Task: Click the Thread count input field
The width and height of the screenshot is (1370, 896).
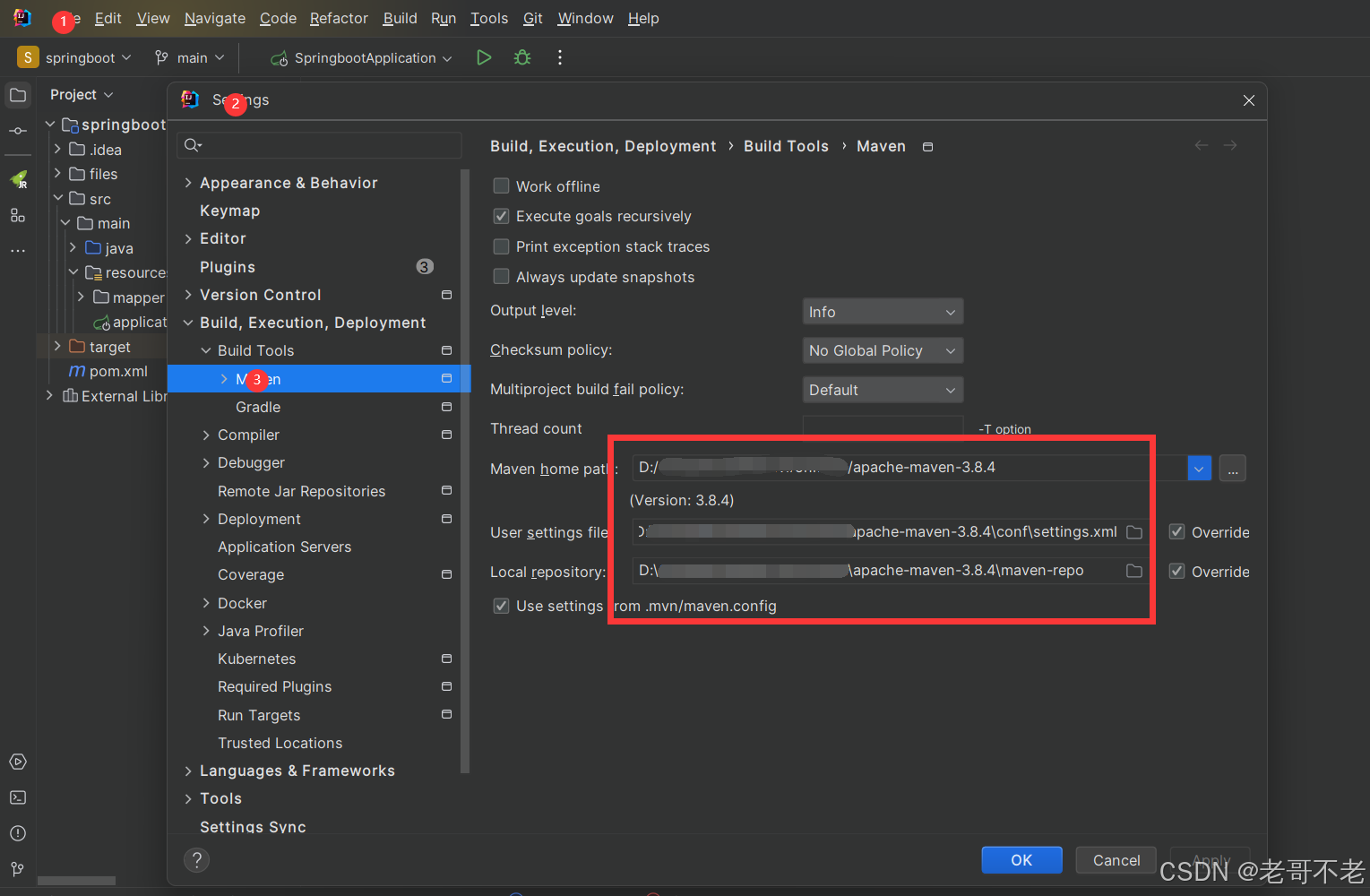Action: click(x=883, y=427)
